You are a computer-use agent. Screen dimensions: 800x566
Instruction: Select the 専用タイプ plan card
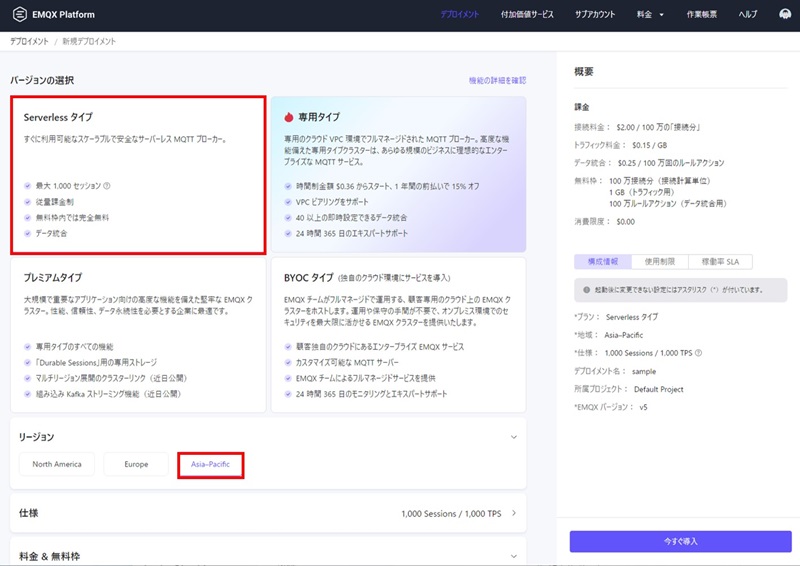point(398,174)
